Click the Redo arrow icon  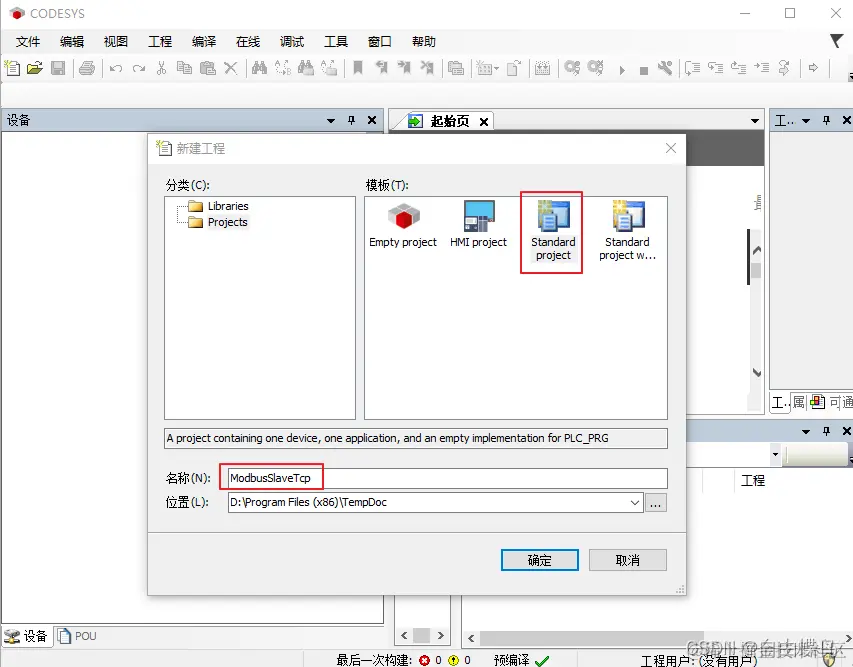tap(139, 69)
